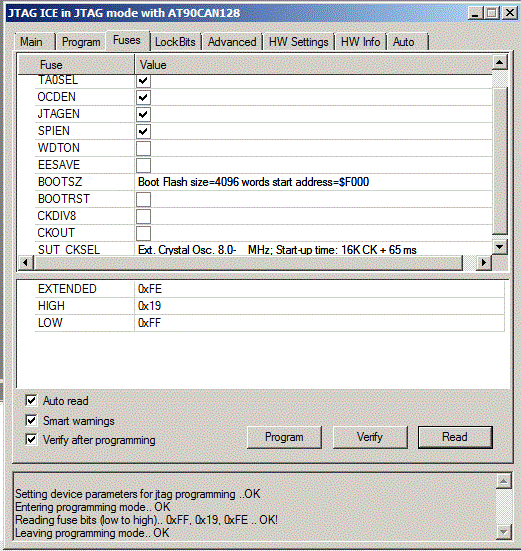The width and height of the screenshot is (521, 551).
Task: Click the log panel scroll-up arrow
Action: (503, 481)
